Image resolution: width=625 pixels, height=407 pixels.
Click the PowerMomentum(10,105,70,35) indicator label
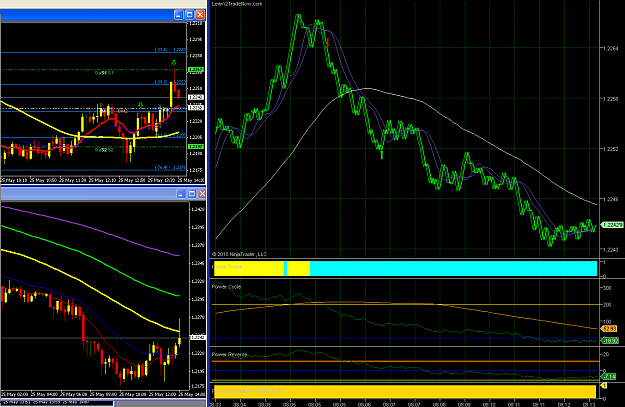click(x=248, y=391)
